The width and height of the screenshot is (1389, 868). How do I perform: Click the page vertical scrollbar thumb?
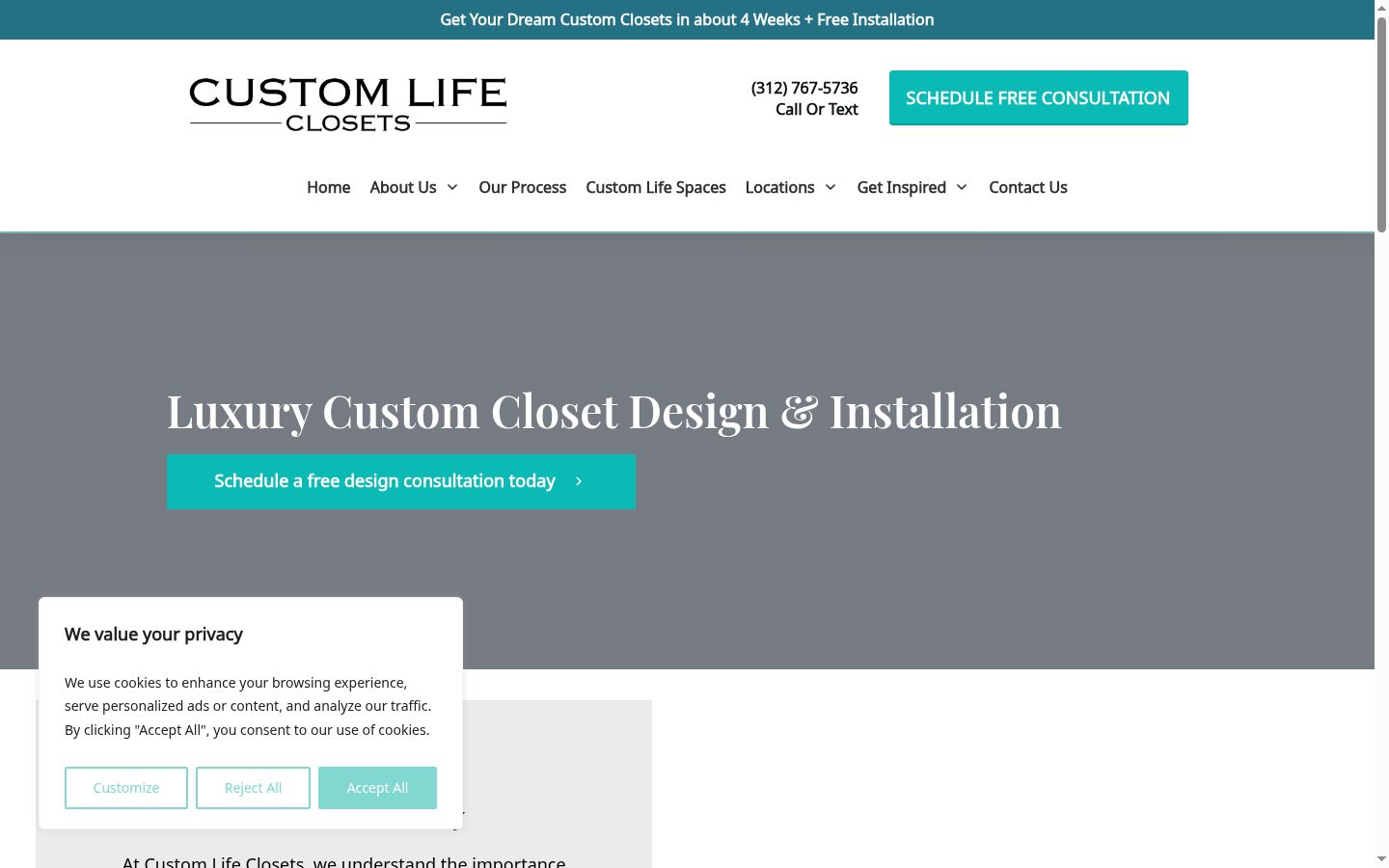1381,123
